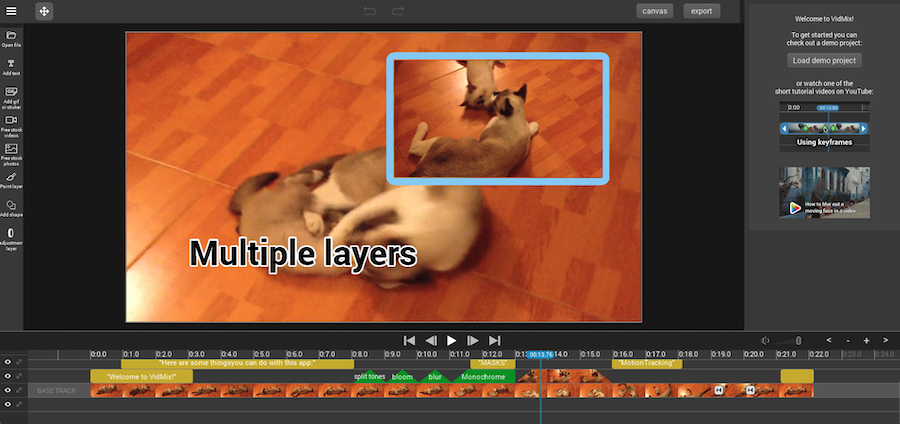The width and height of the screenshot is (900, 424).
Task: Browse free stock photos
Action: pyautogui.click(x=12, y=151)
